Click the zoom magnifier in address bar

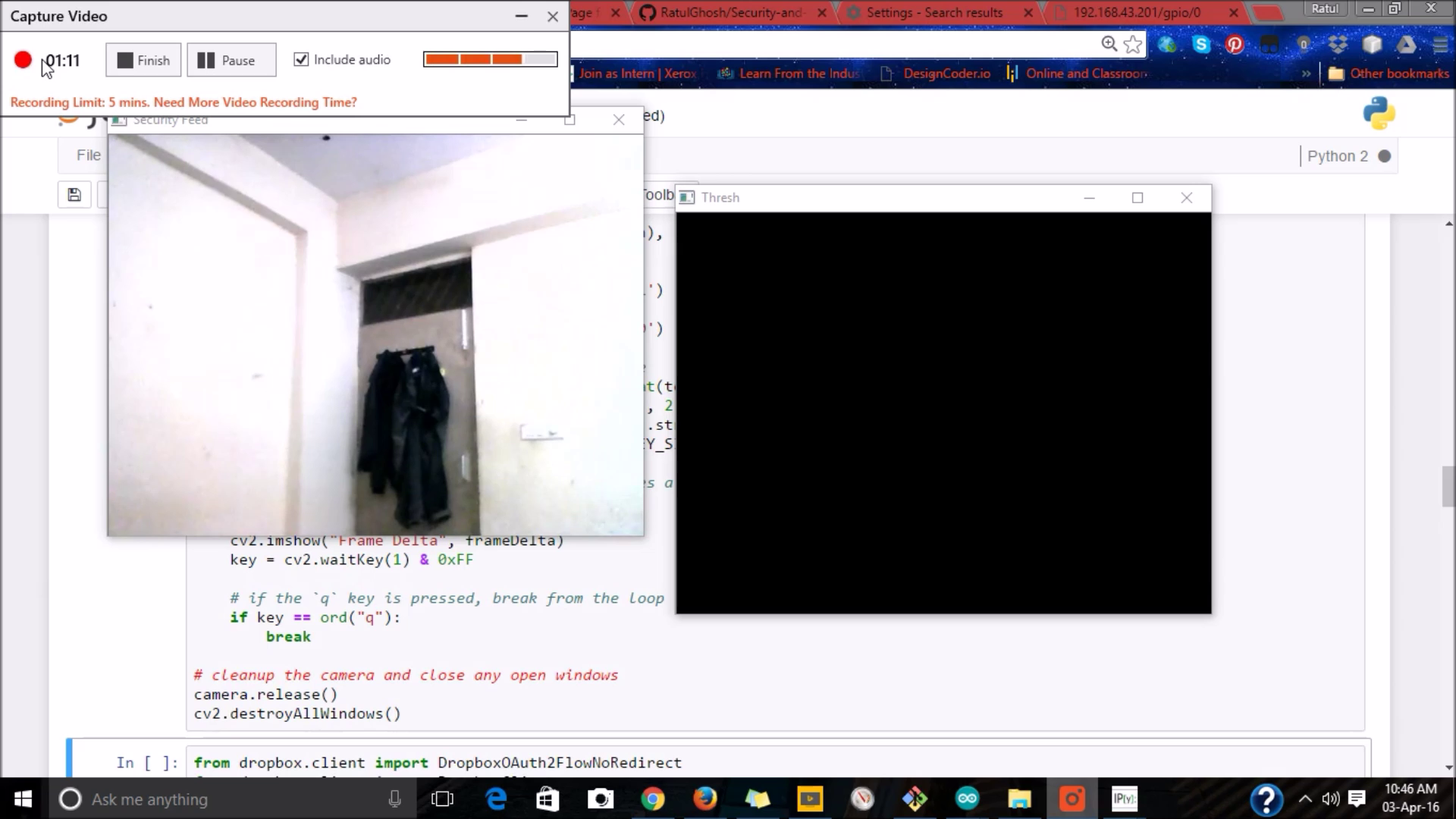coord(1109,44)
